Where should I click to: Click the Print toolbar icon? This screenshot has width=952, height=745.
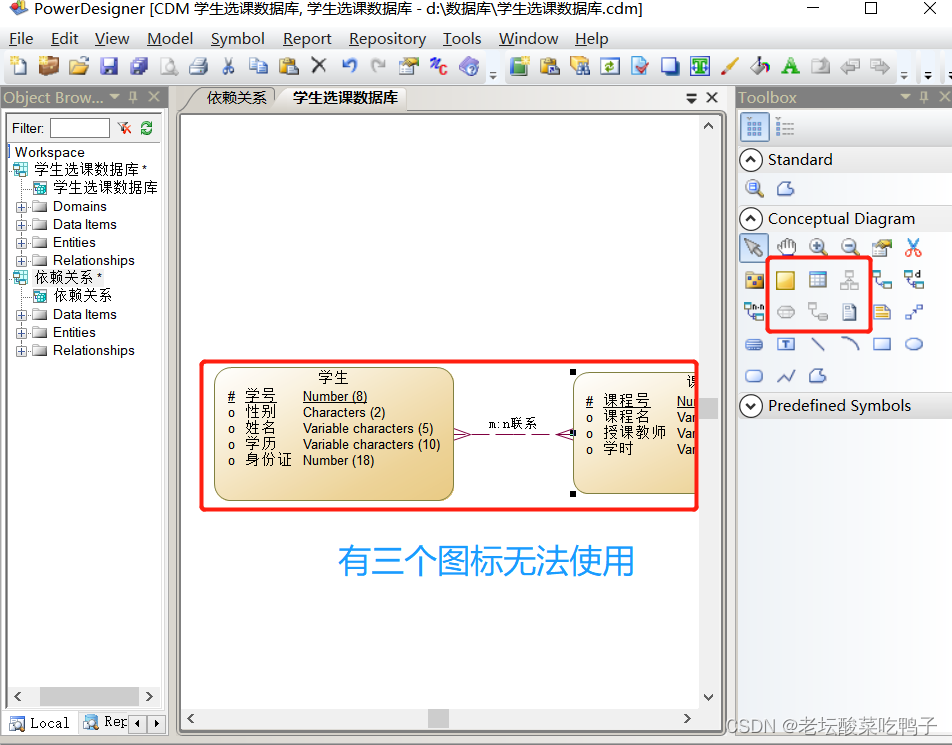coord(199,66)
